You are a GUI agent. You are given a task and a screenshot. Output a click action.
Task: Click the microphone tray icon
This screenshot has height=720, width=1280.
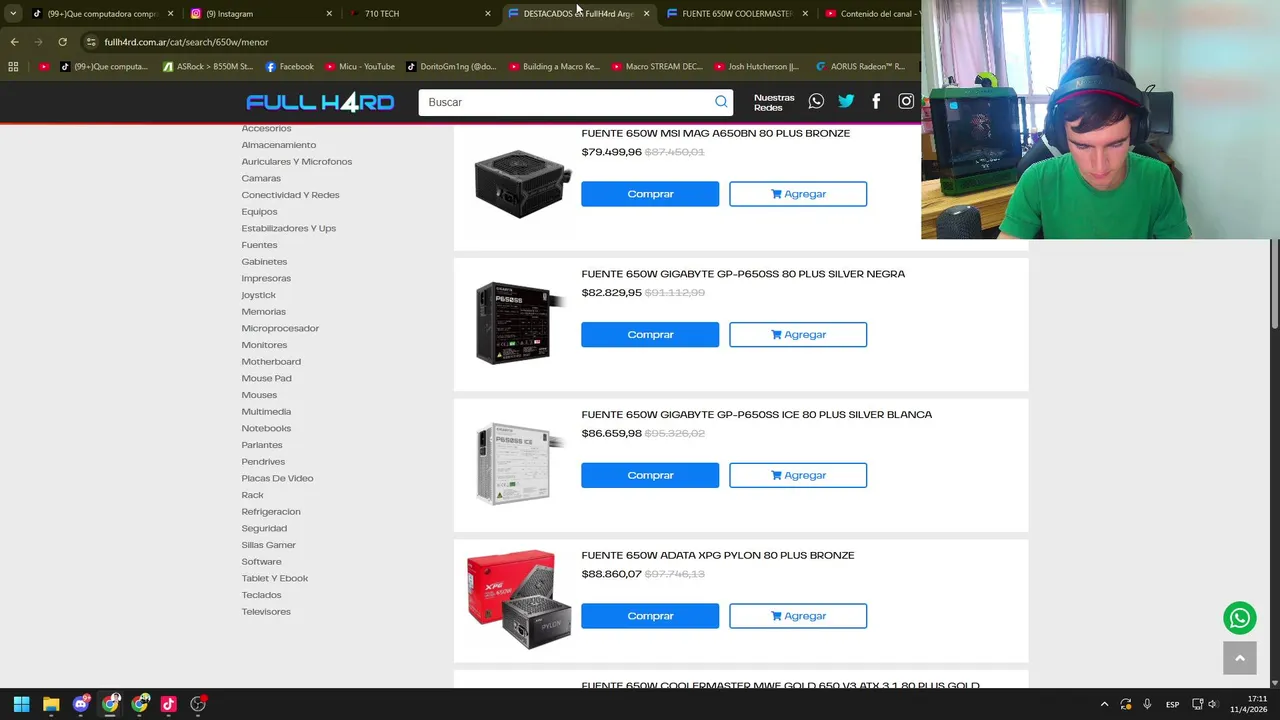(1147, 704)
